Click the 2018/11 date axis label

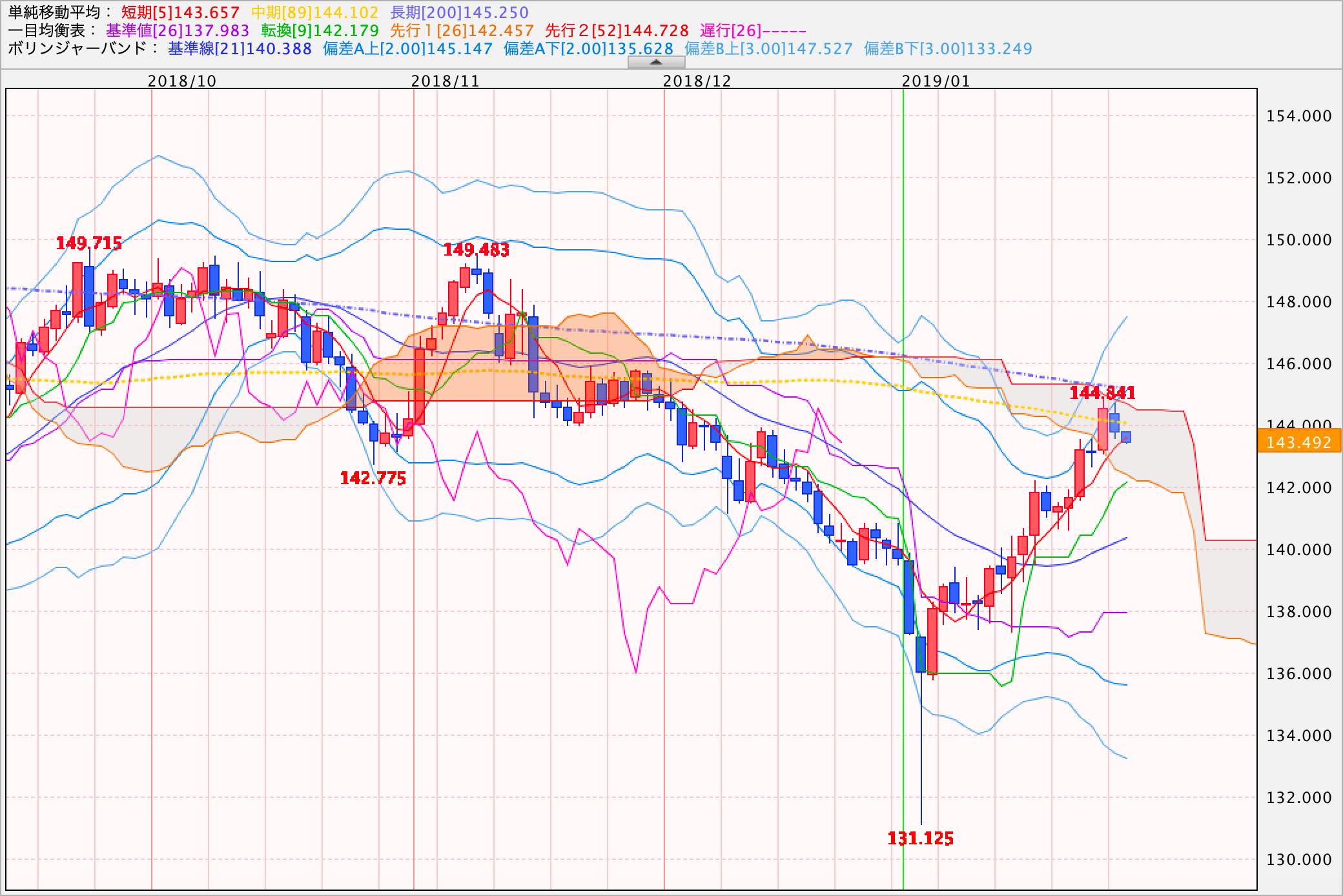446,81
